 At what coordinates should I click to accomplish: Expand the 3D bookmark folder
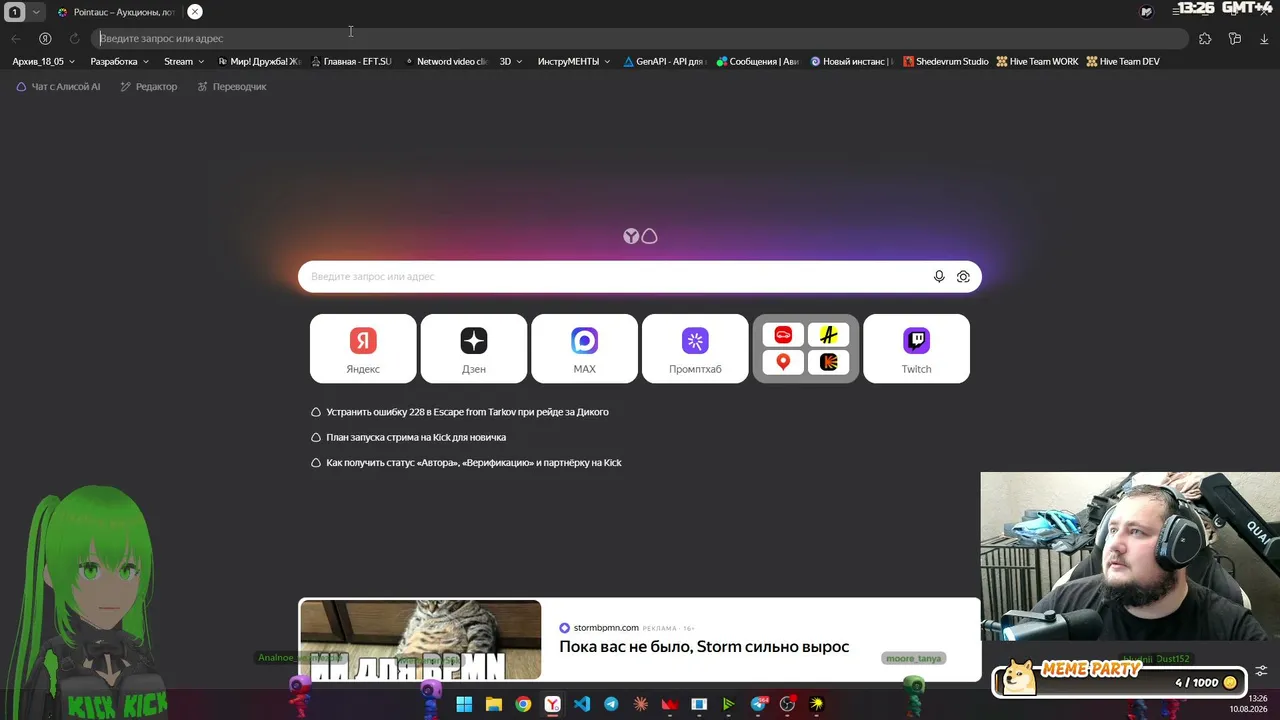pos(511,62)
